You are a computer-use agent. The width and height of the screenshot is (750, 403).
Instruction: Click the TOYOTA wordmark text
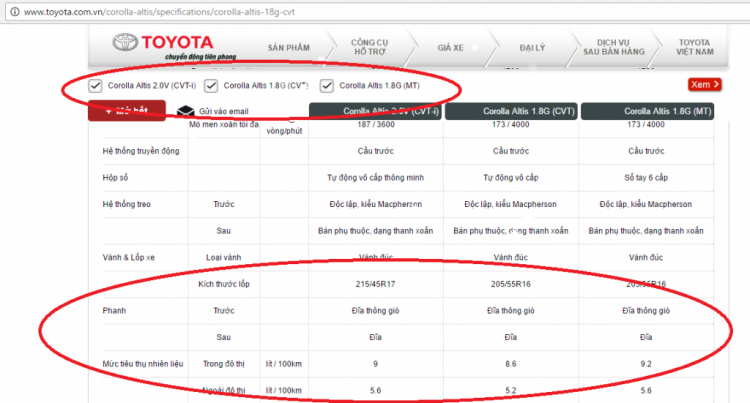[x=177, y=42]
